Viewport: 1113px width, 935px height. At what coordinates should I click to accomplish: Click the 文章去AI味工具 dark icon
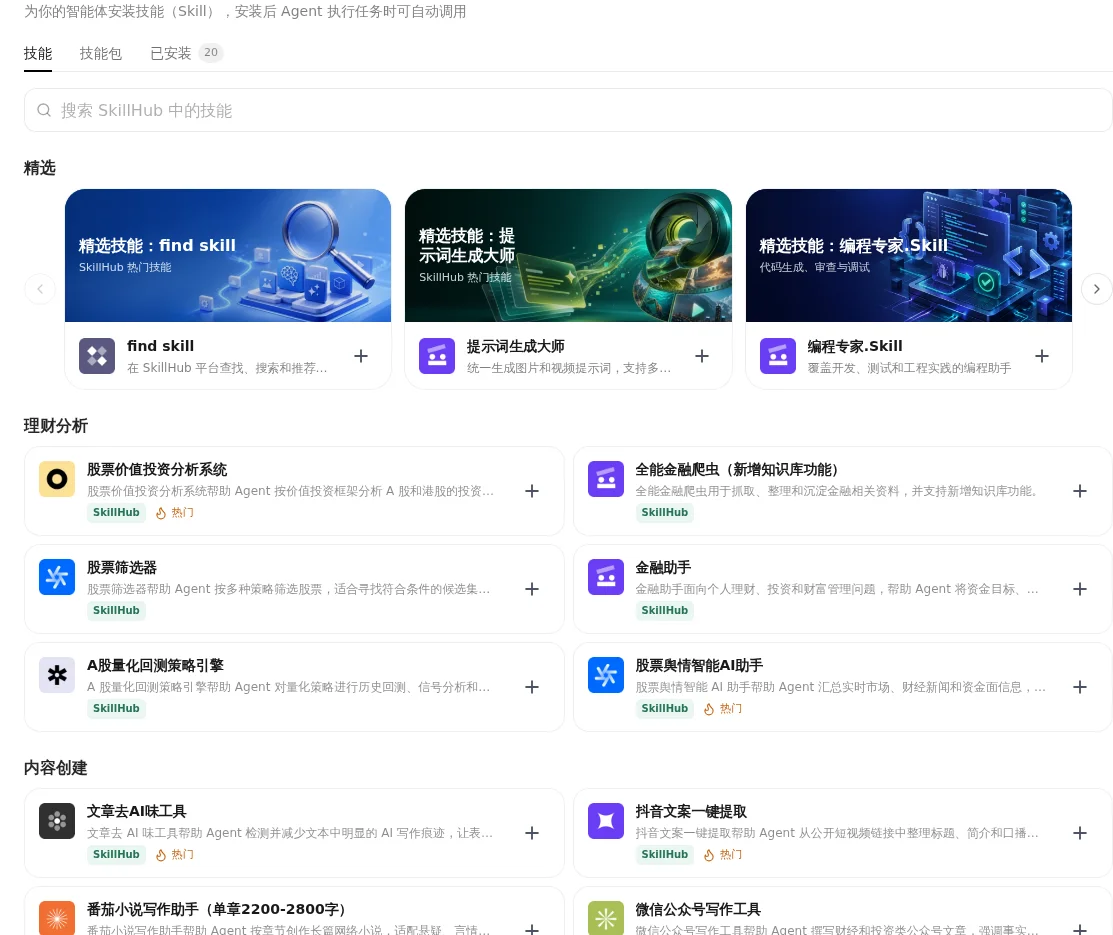(57, 821)
